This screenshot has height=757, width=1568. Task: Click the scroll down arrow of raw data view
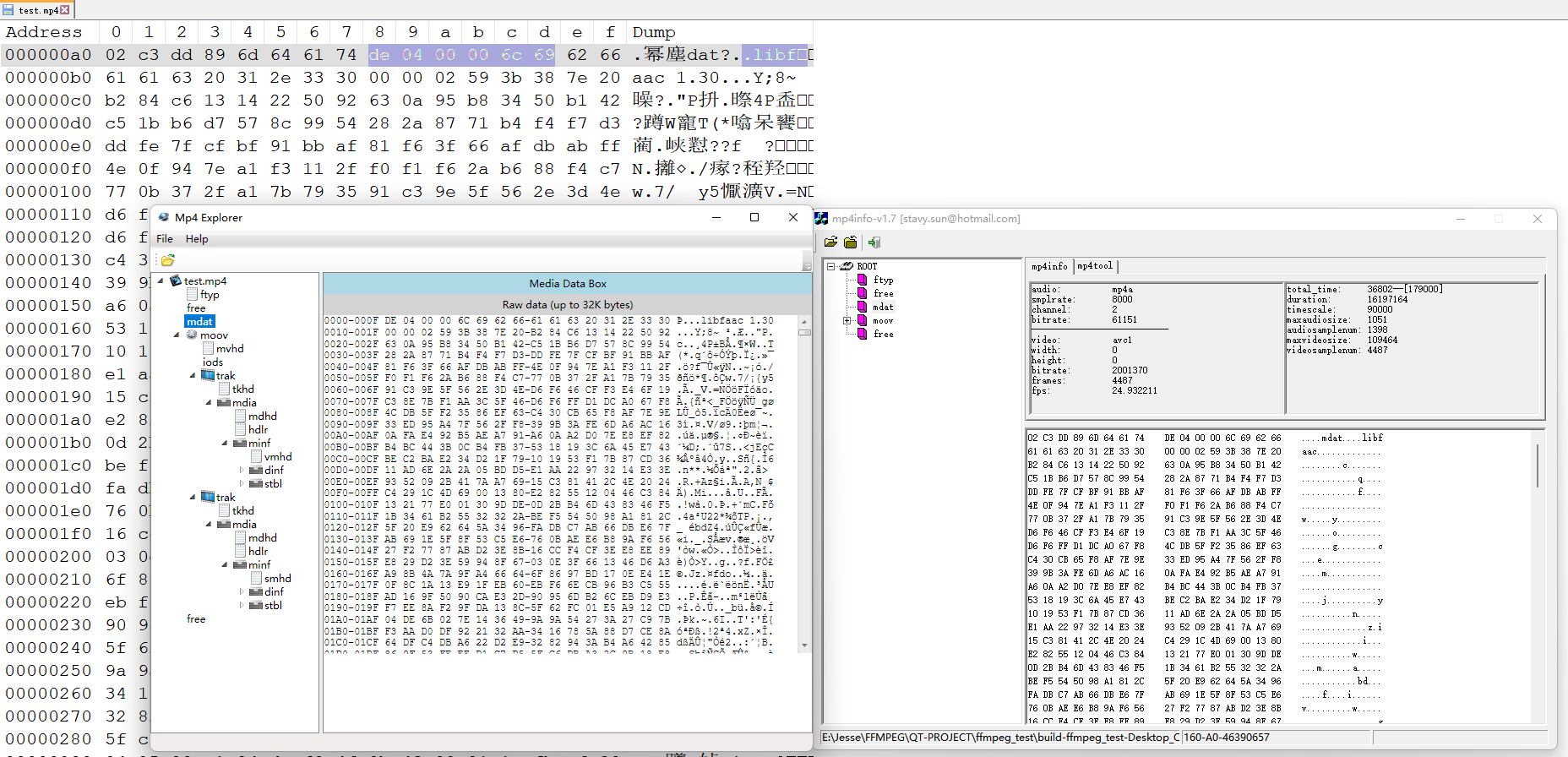[x=804, y=645]
